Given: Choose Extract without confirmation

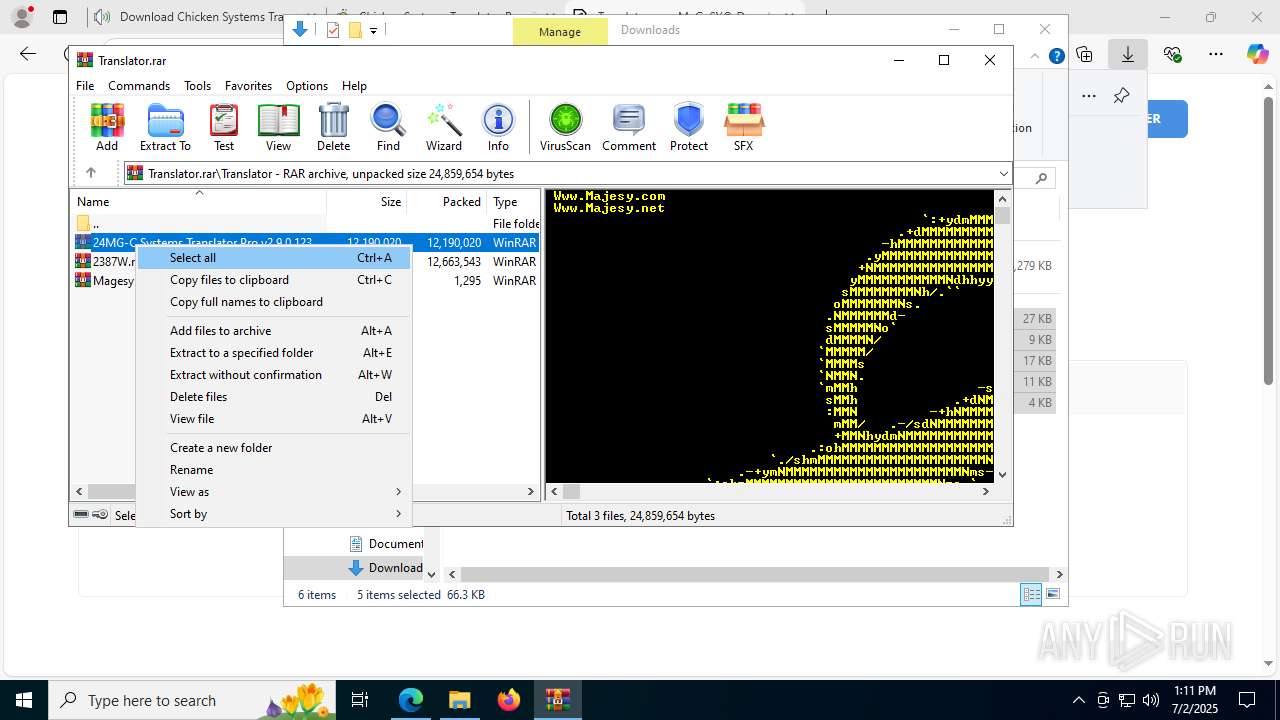Looking at the screenshot, I should (x=274, y=375).
